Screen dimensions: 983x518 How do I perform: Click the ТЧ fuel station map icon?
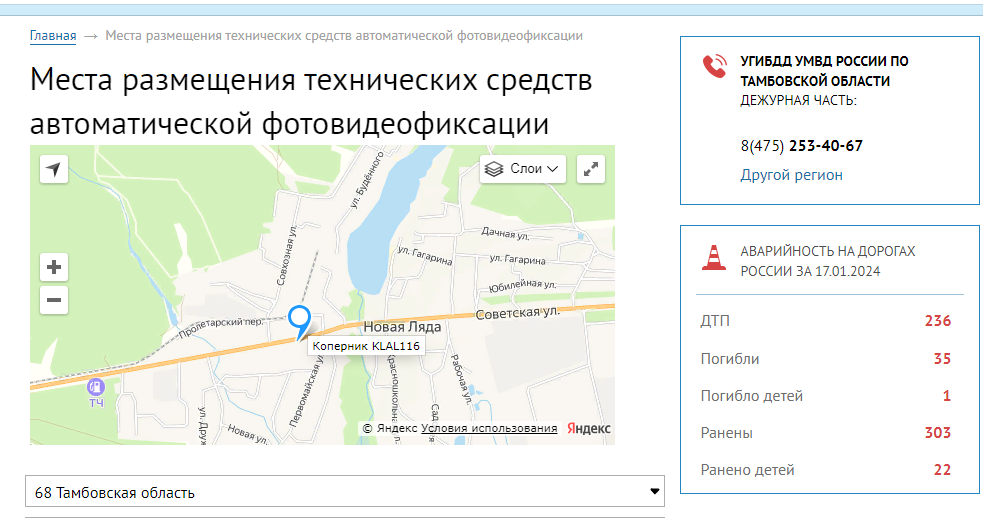pyautogui.click(x=96, y=387)
